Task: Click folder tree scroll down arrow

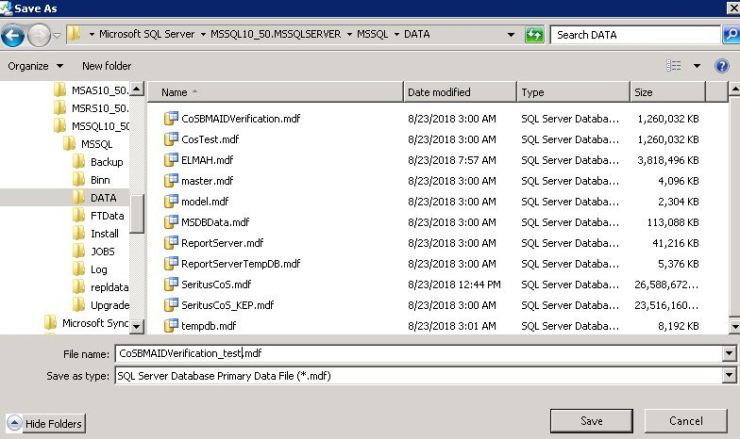Action: click(x=136, y=326)
